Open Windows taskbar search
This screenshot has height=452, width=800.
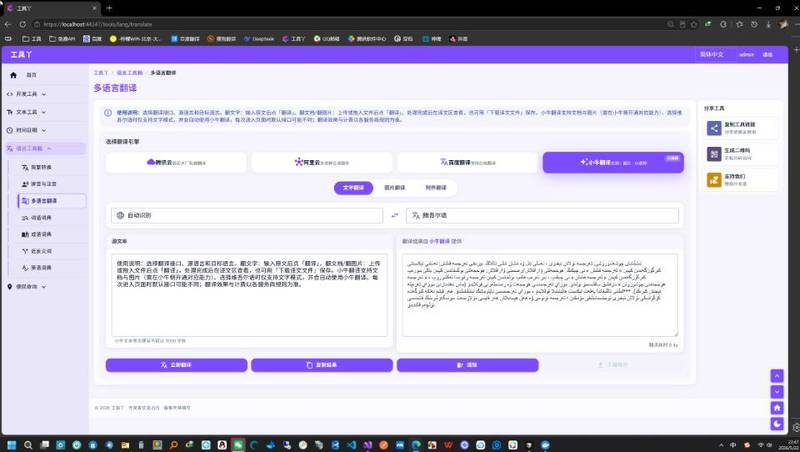(28, 445)
